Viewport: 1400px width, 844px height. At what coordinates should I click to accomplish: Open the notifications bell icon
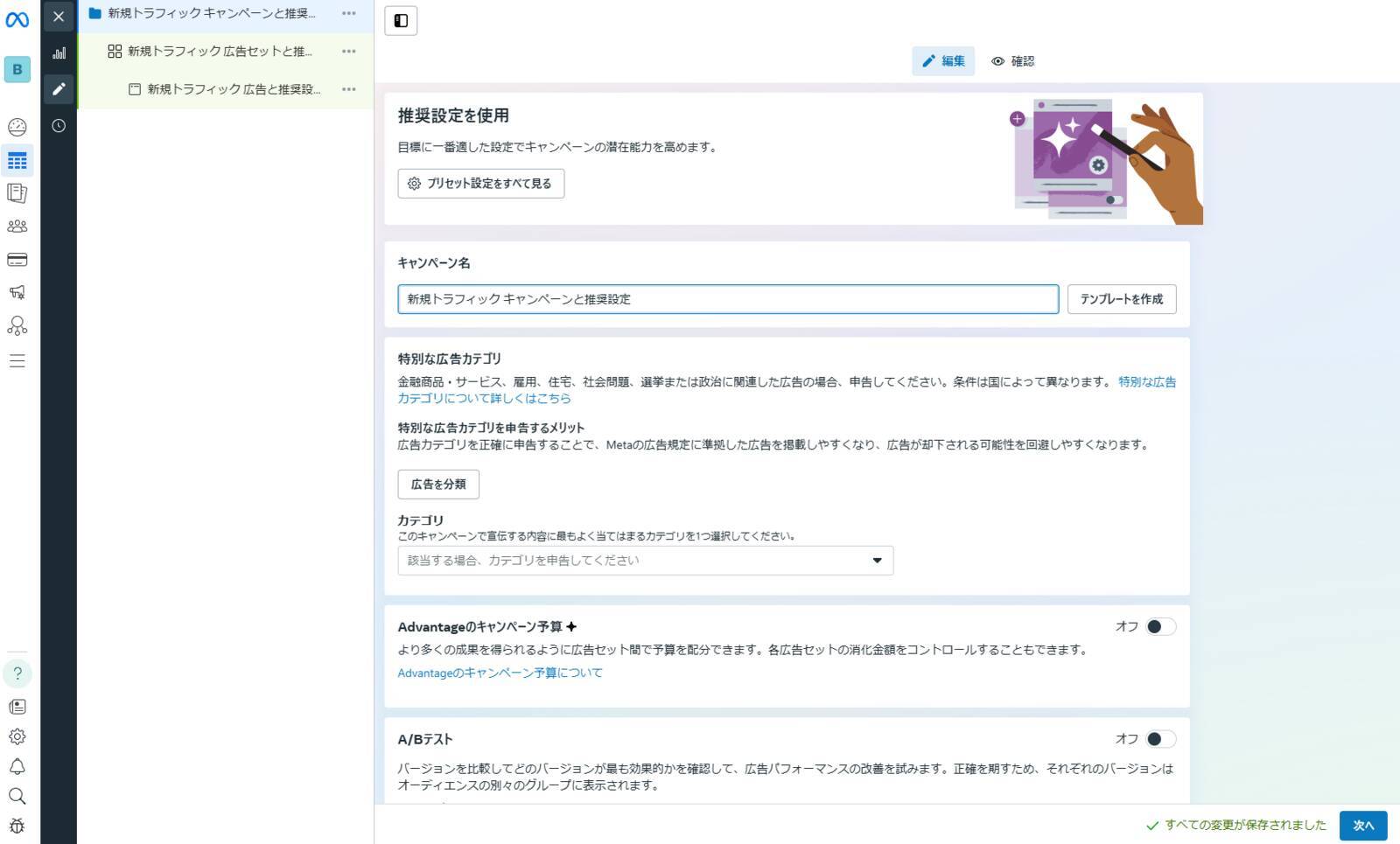(17, 767)
